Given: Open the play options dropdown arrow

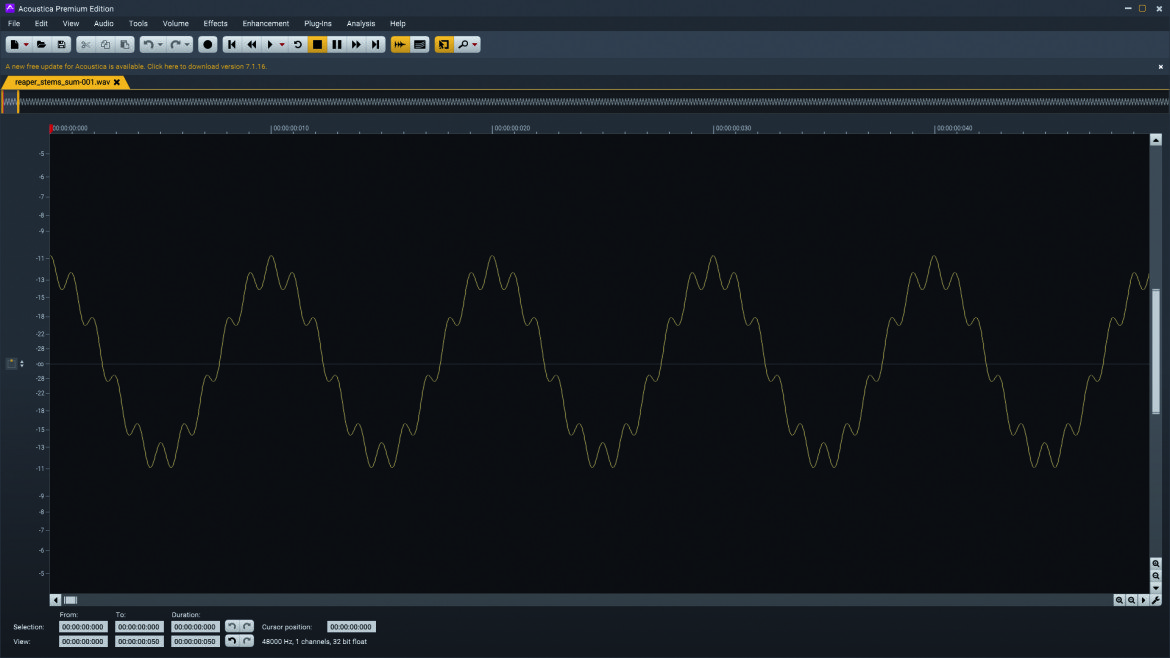Looking at the screenshot, I should [282, 45].
